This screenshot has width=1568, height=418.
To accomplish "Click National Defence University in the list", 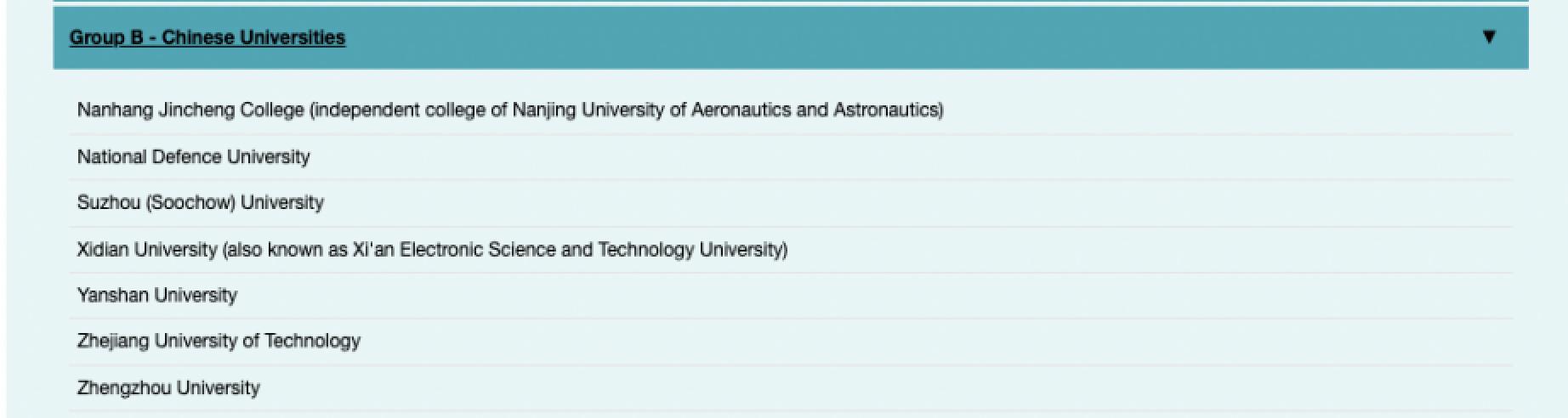I will (193, 157).
